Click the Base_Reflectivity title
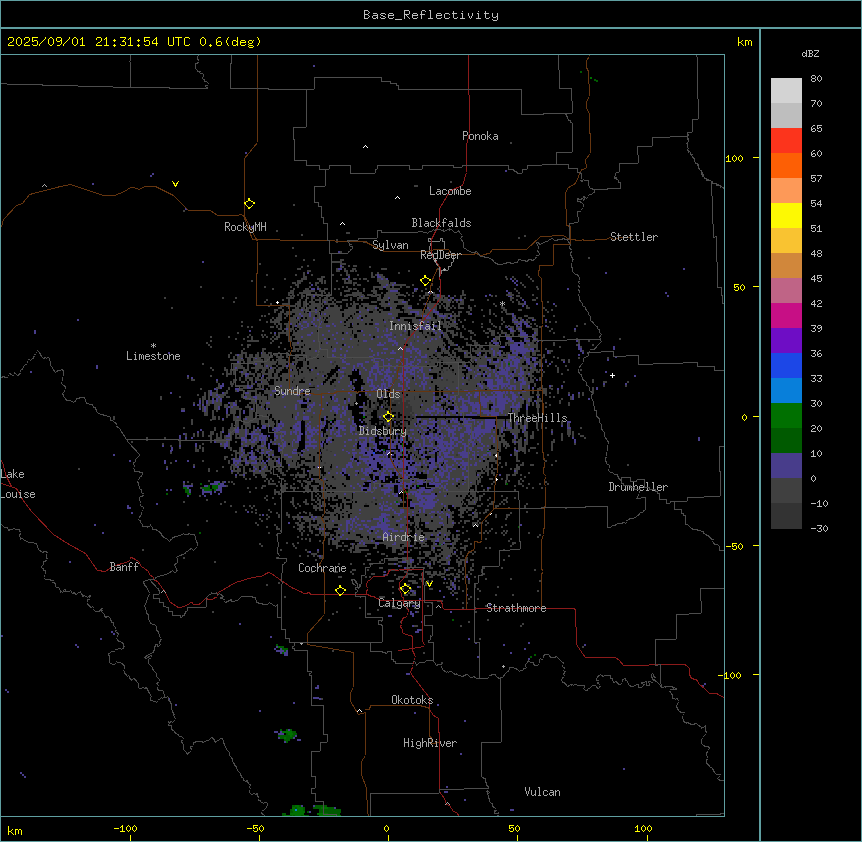The width and height of the screenshot is (862, 842). coord(431,15)
